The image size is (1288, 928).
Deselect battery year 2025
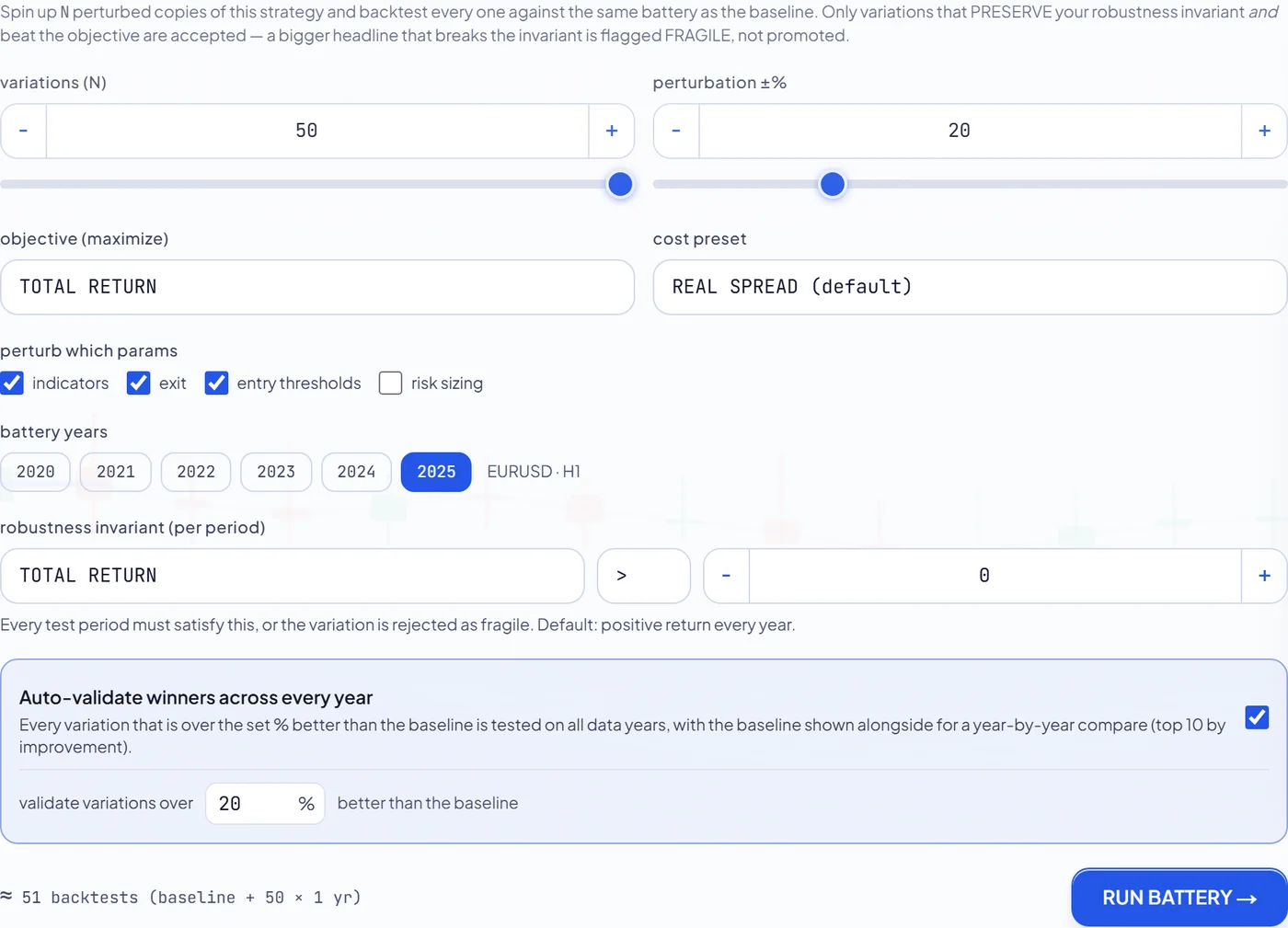[436, 472]
